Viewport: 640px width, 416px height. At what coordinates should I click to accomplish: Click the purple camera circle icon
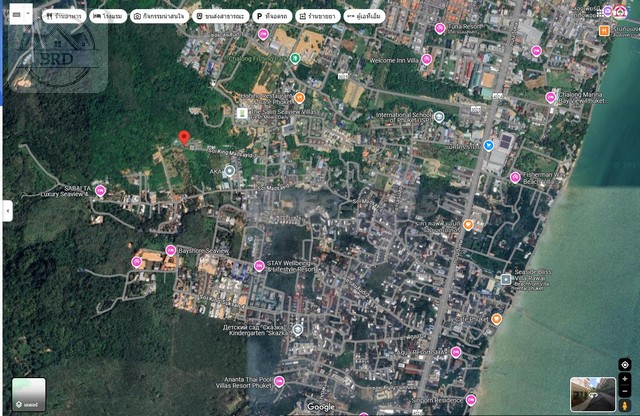click(608, 11)
